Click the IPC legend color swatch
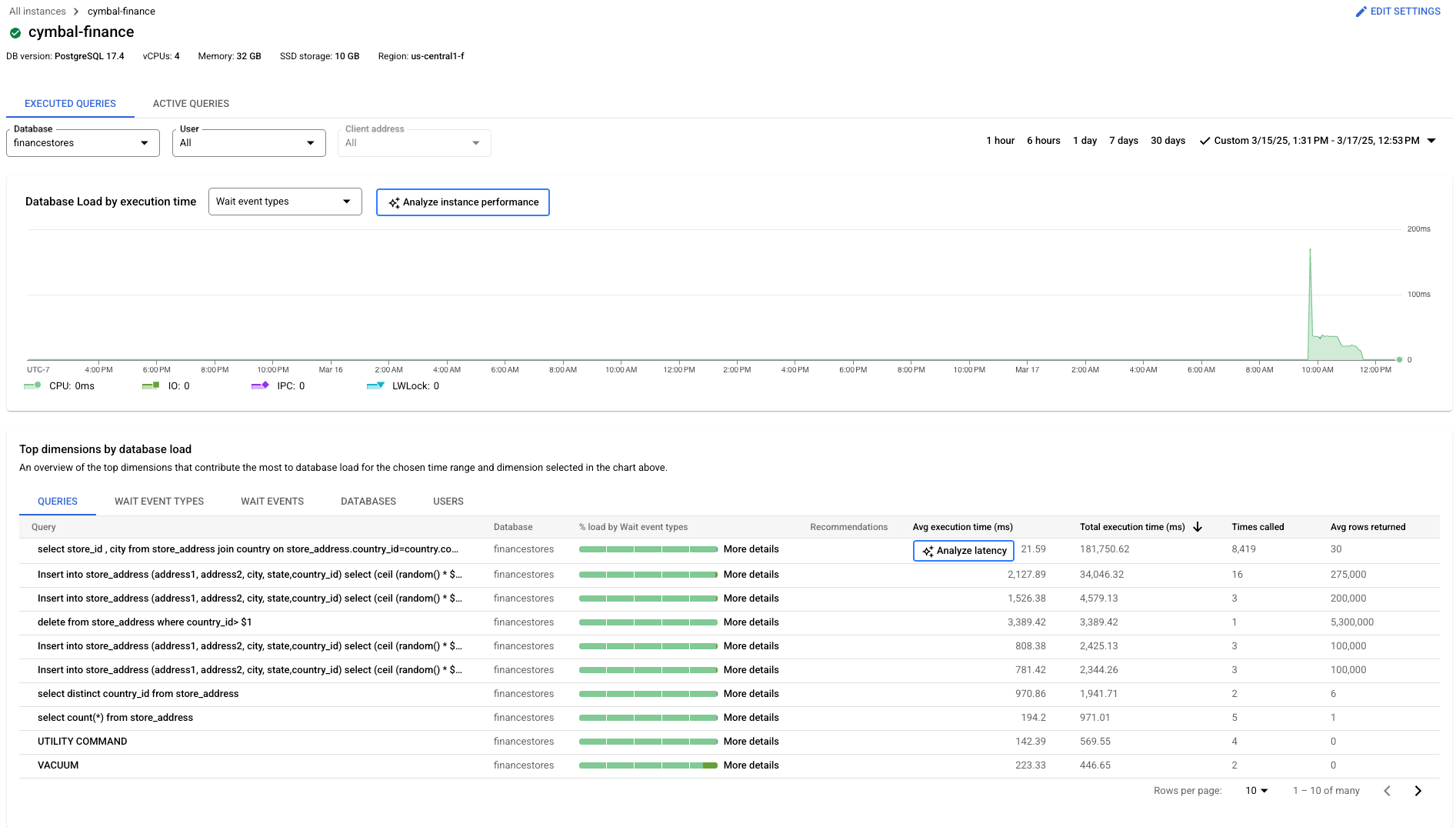Screen dimensions: 1456x827 click(259, 385)
